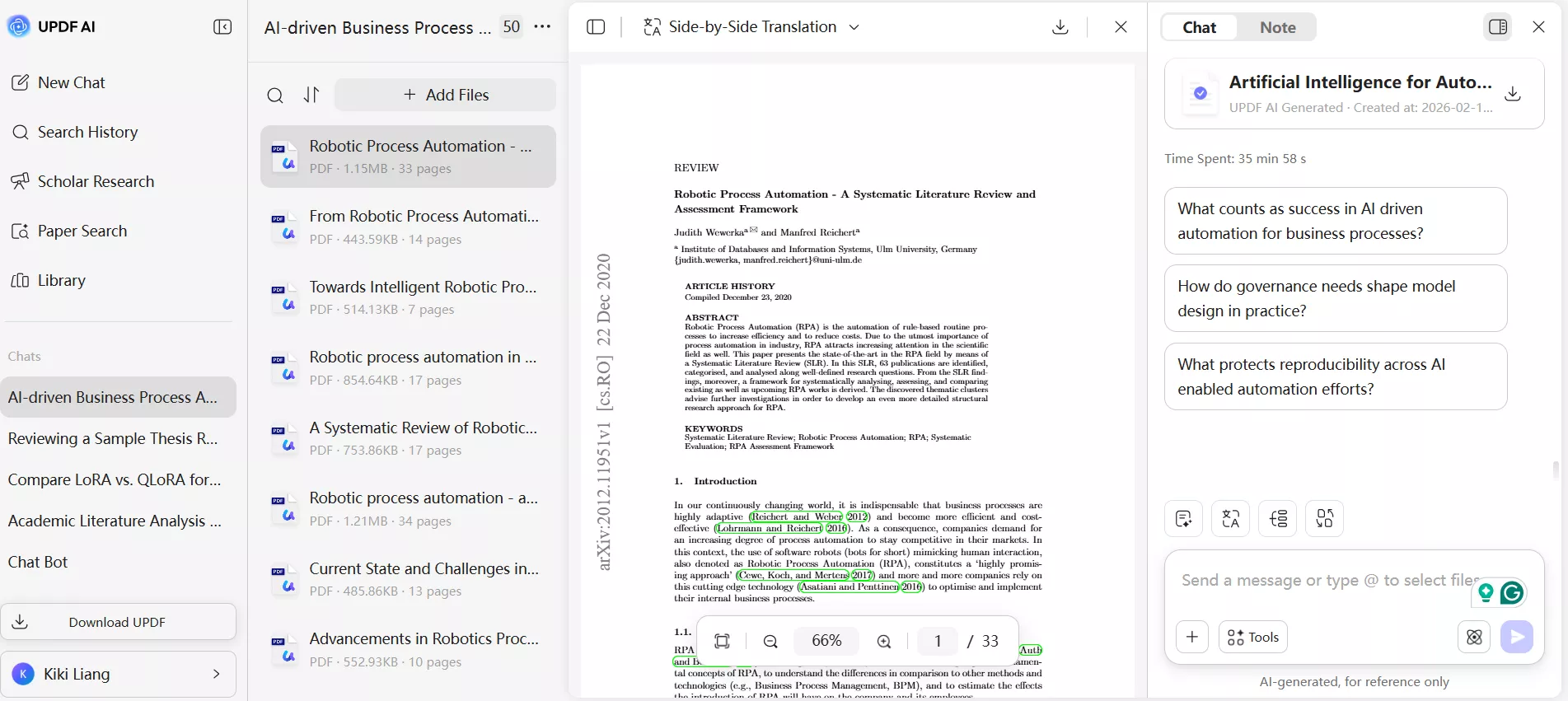Screen dimensions: 1568x701
Task: Click the 66% zoom level field
Action: pos(826,641)
